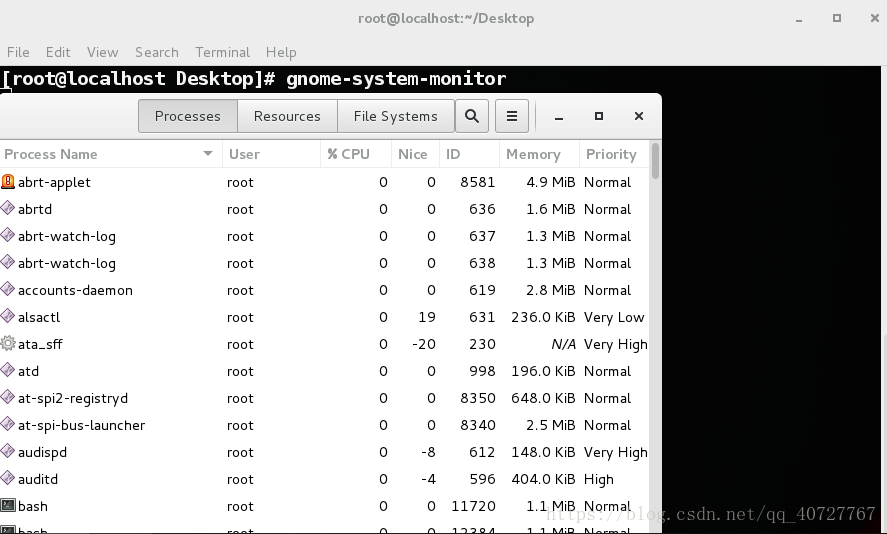The image size is (887, 534).
Task: Select the atd process name
Action: [x=28, y=371]
